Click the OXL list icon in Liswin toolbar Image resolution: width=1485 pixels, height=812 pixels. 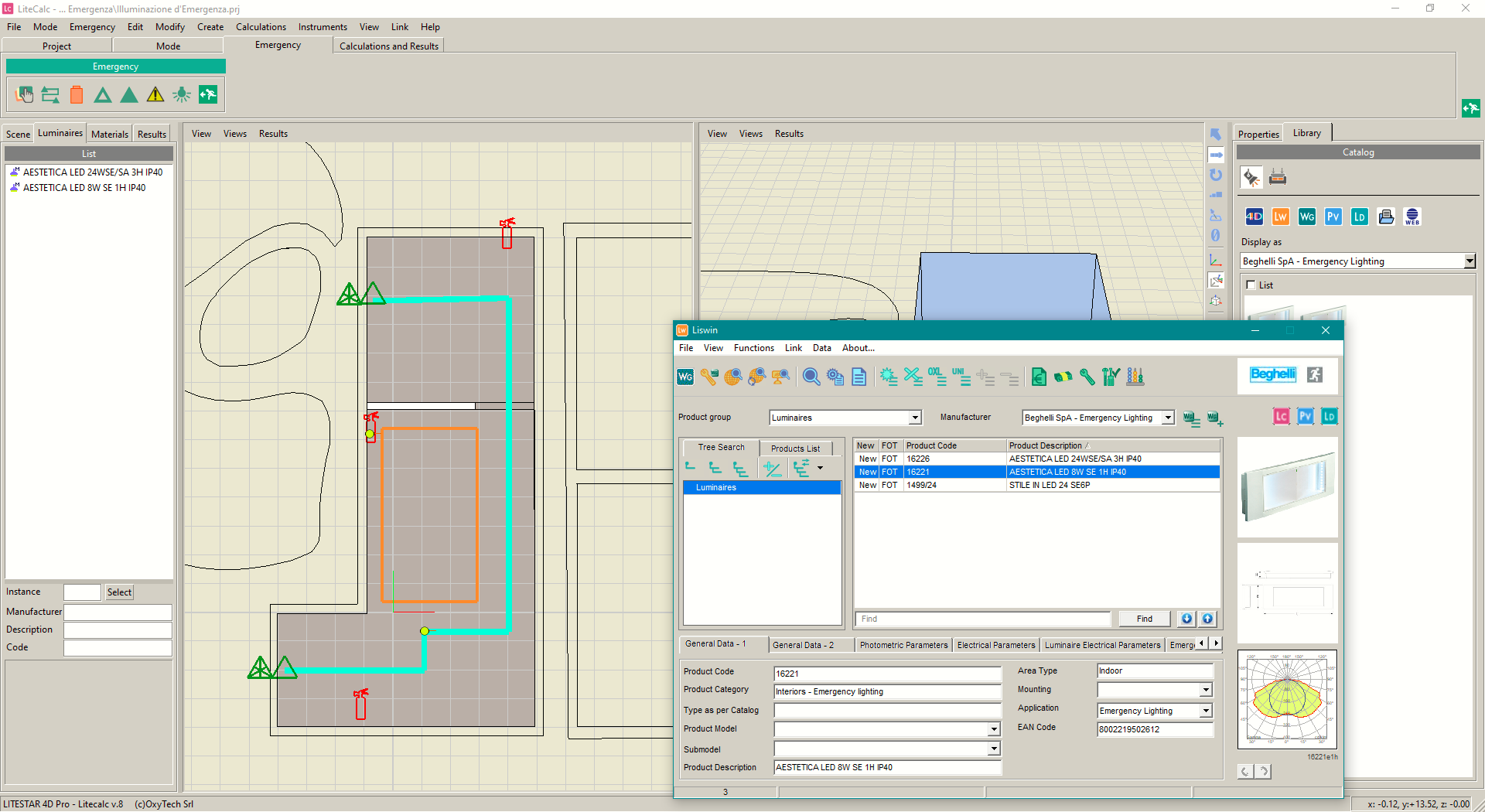coord(937,377)
